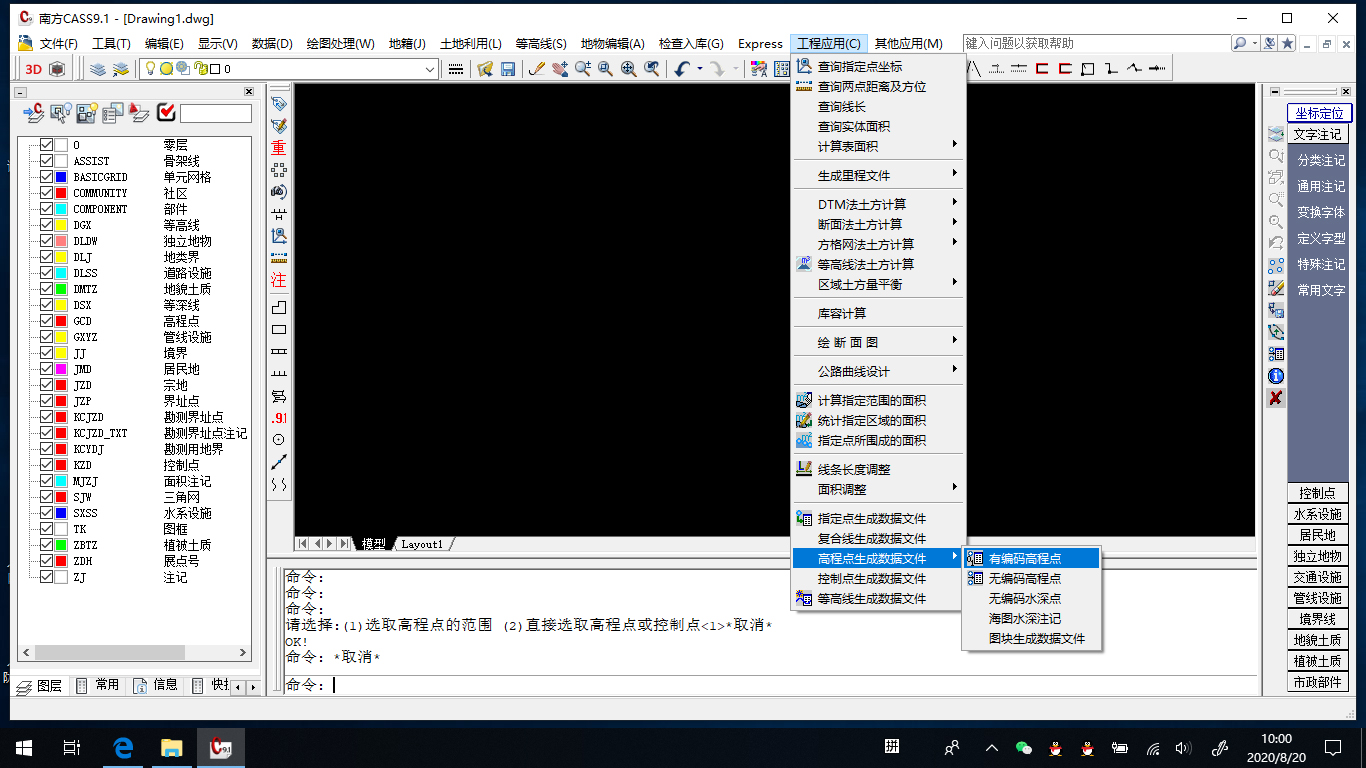
Task: Click the linetype dashed lines icon
Action: (456, 69)
